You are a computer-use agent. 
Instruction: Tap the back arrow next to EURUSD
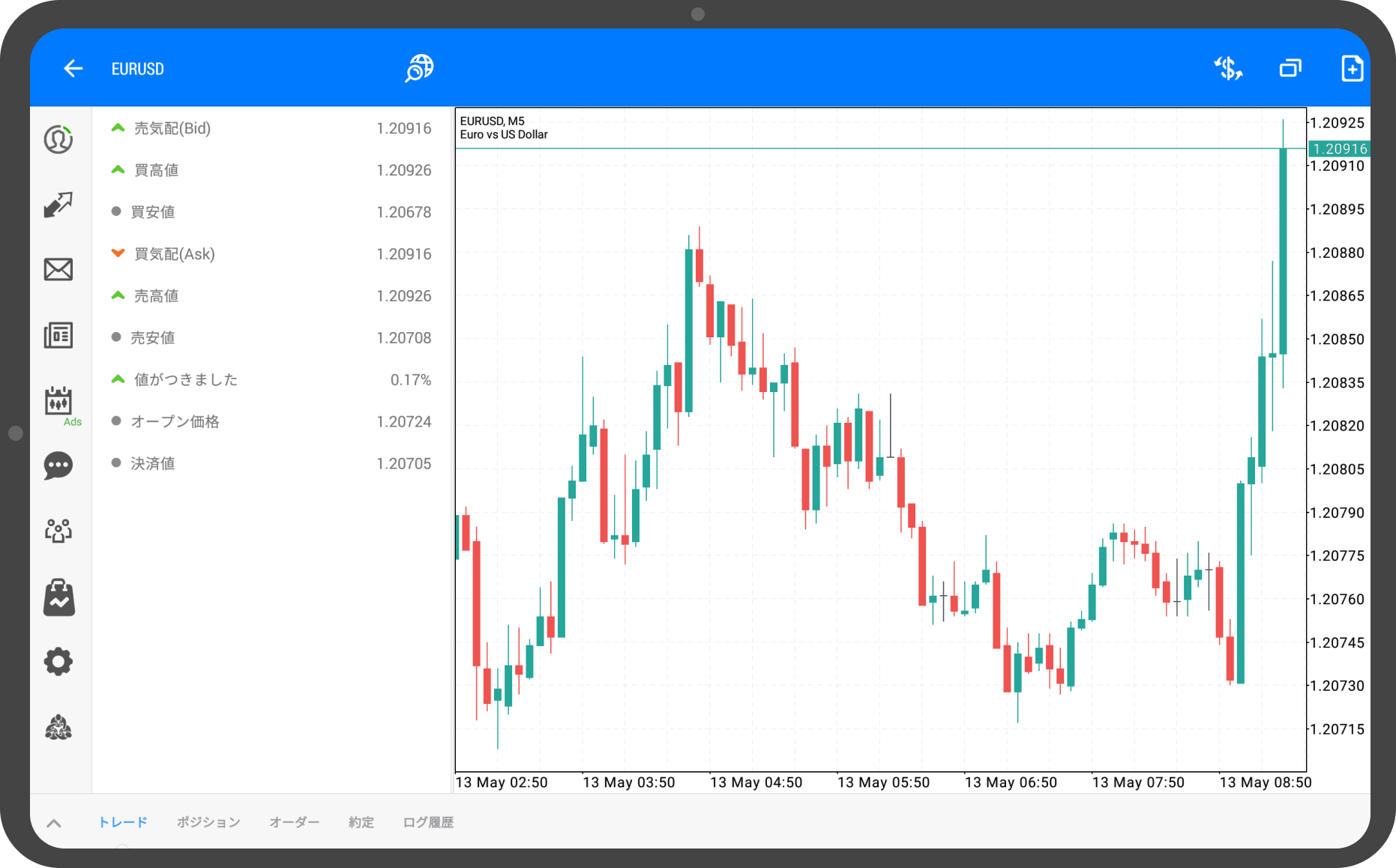pyautogui.click(x=73, y=69)
